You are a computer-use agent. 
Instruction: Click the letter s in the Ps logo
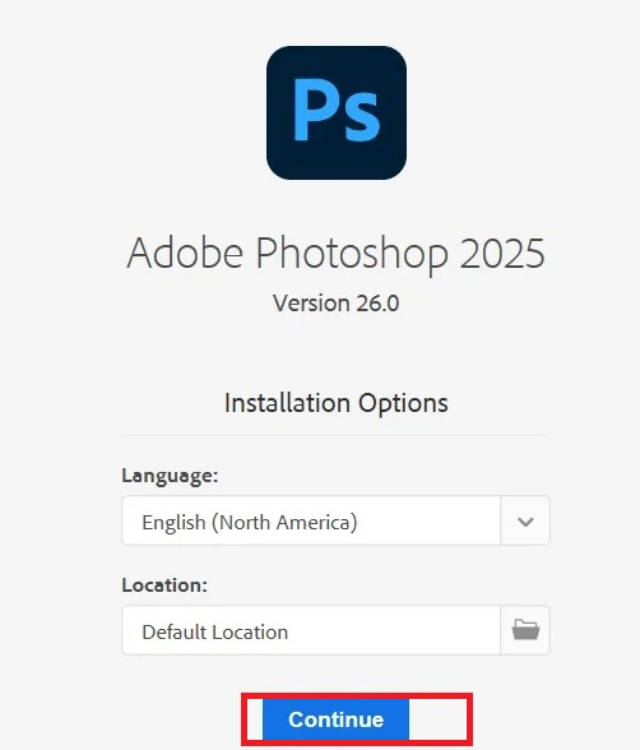(361, 120)
